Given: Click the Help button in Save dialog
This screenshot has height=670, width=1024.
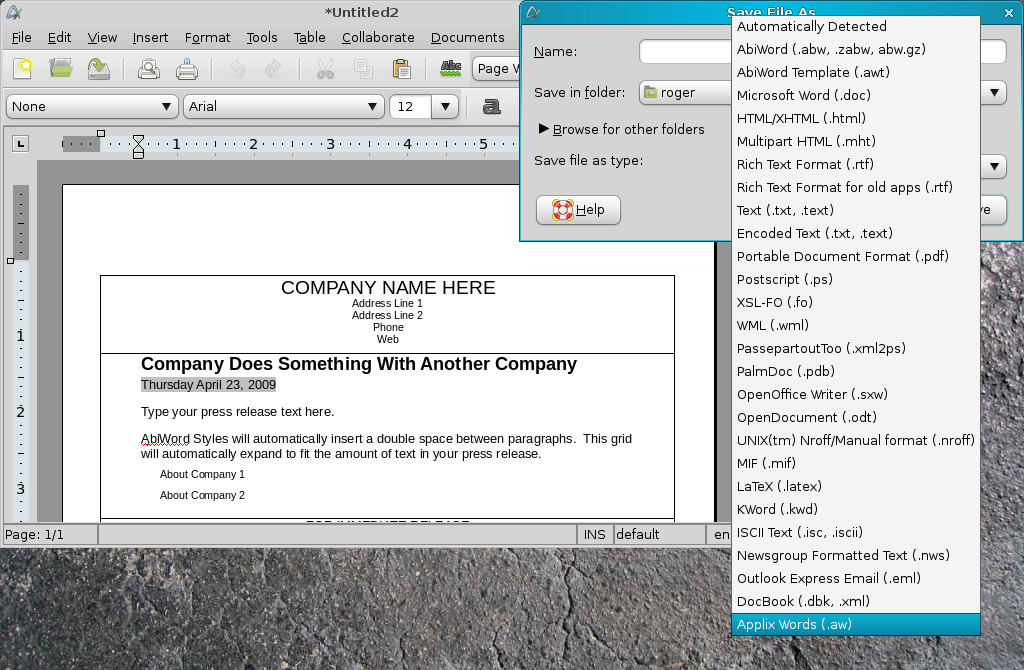Looking at the screenshot, I should tap(579, 210).
